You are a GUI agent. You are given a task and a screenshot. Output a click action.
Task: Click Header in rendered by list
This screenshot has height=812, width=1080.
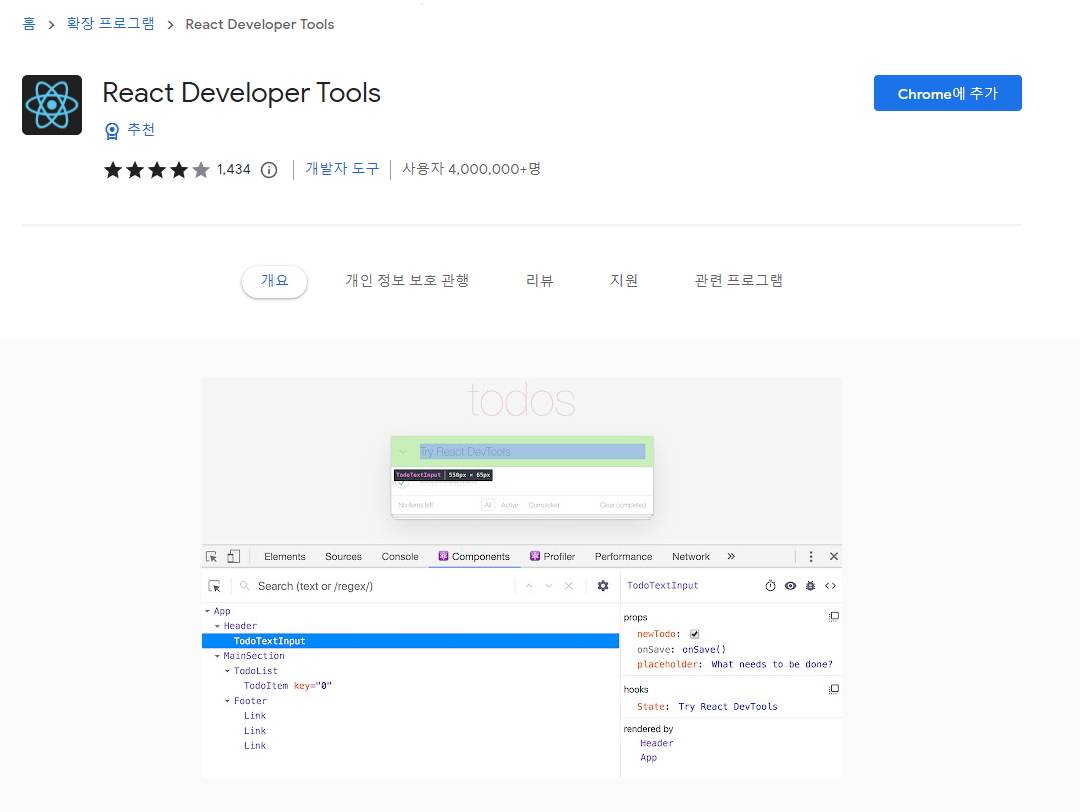(656, 744)
